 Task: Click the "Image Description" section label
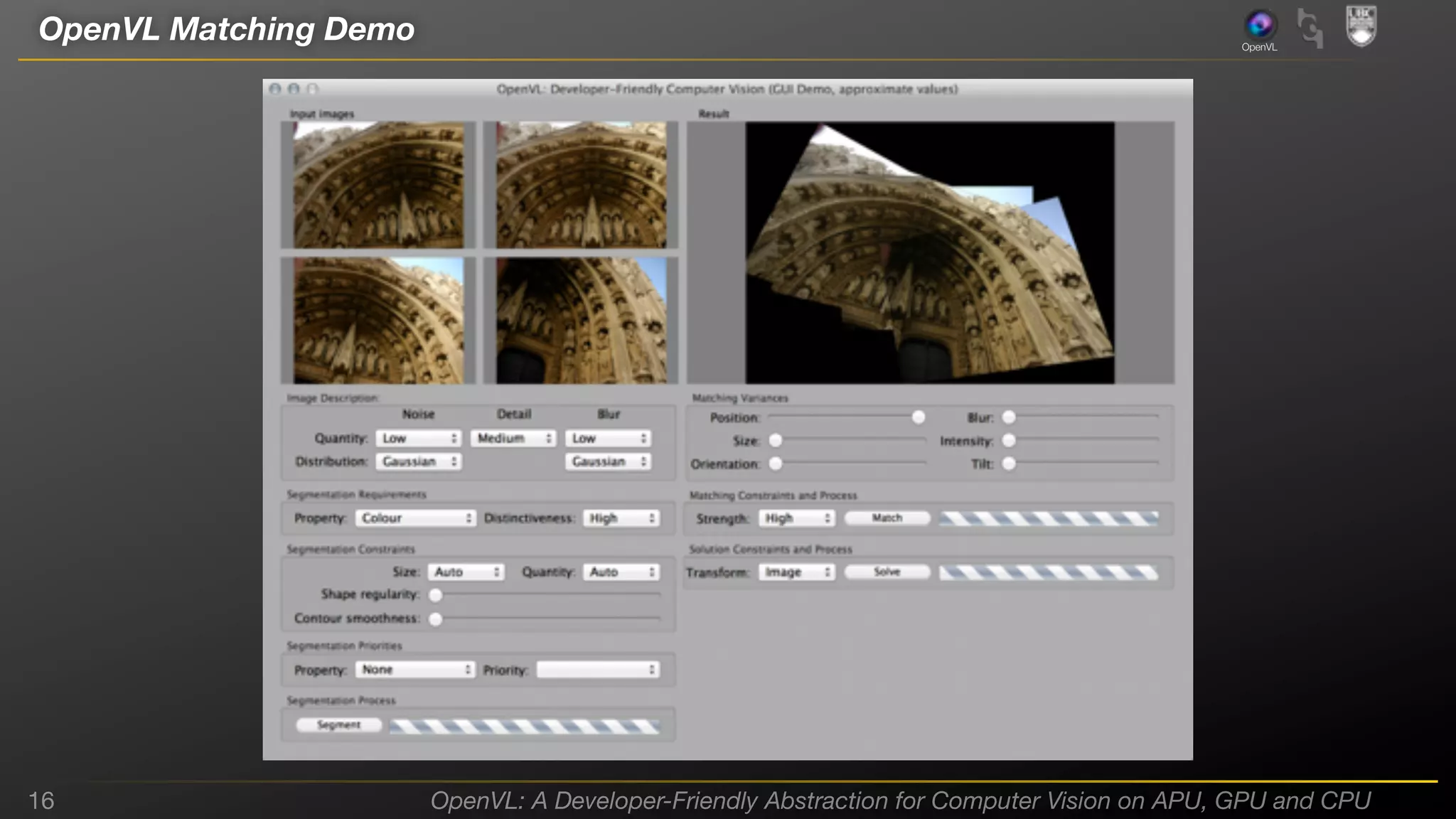(x=333, y=398)
